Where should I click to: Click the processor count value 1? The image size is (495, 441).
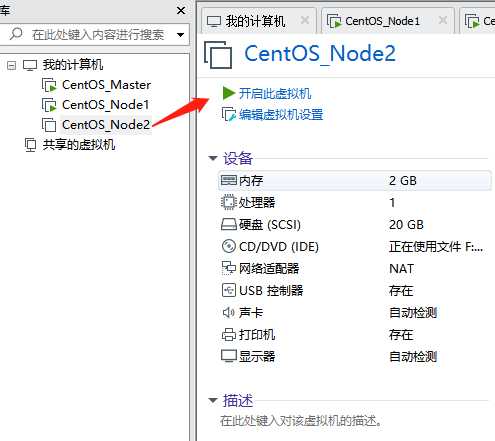click(392, 203)
